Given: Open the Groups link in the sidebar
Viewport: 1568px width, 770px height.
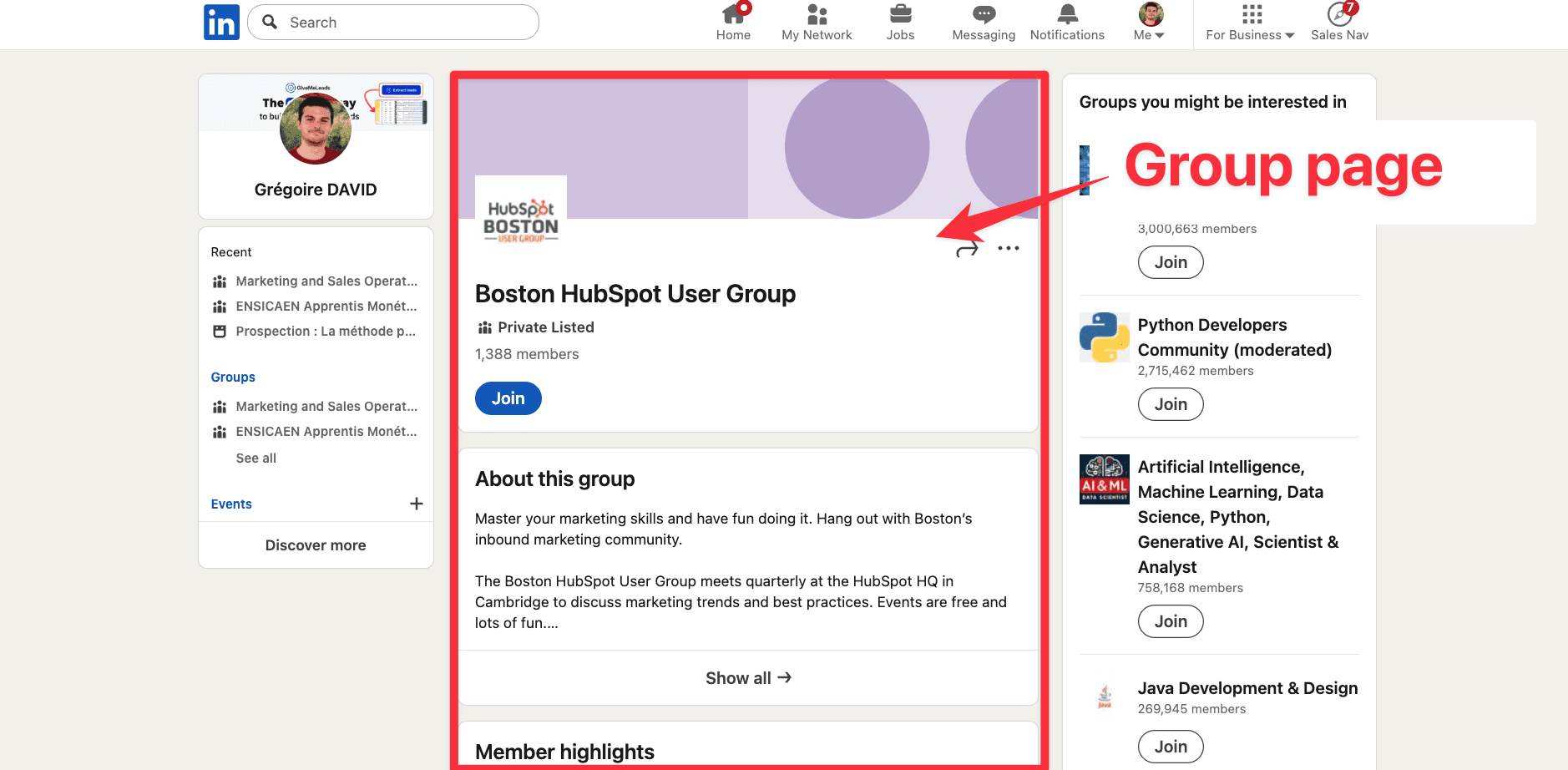Looking at the screenshot, I should click(x=232, y=377).
